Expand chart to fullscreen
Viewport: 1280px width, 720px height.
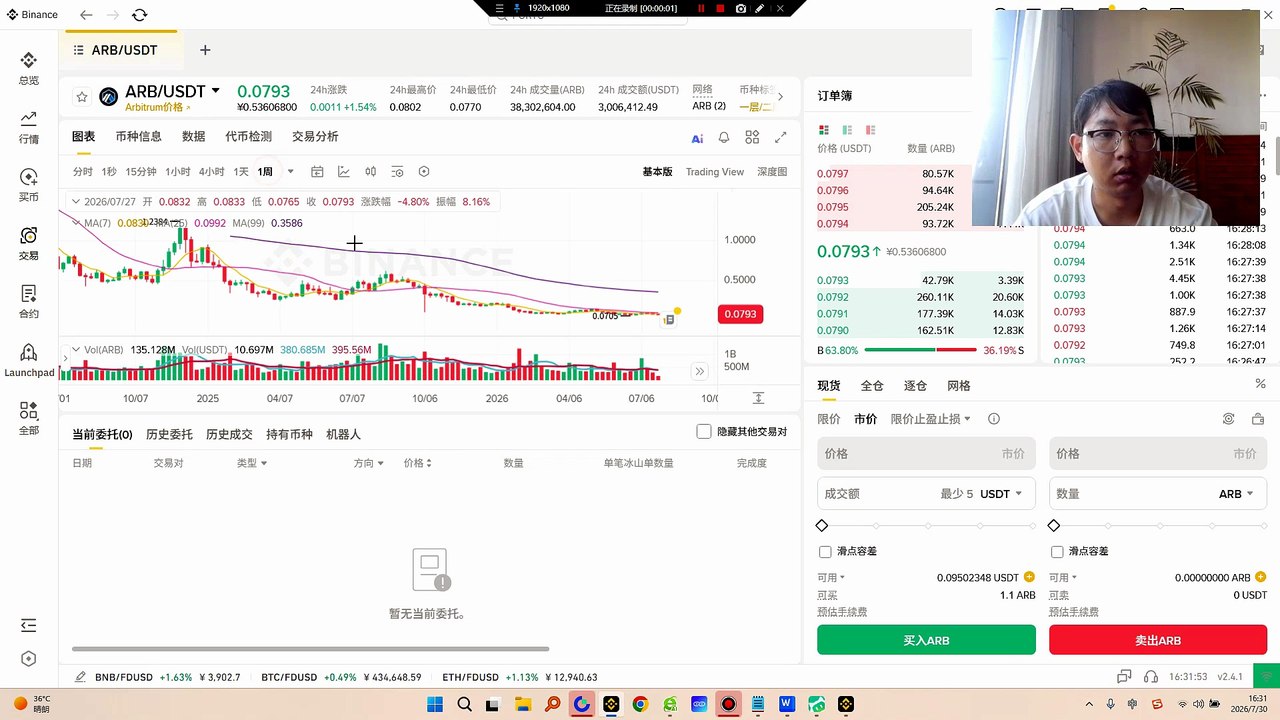click(x=780, y=138)
